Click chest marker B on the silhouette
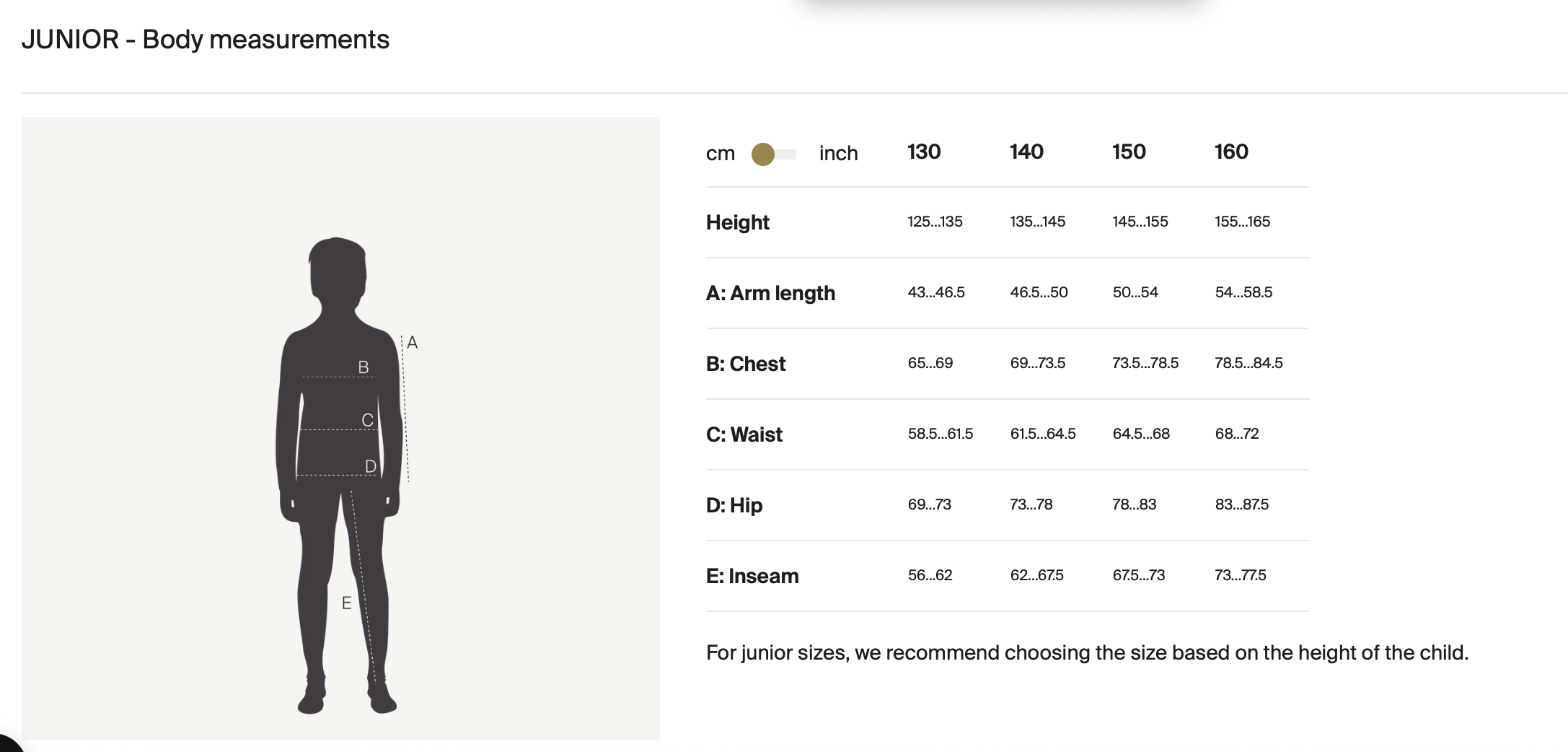 point(364,367)
